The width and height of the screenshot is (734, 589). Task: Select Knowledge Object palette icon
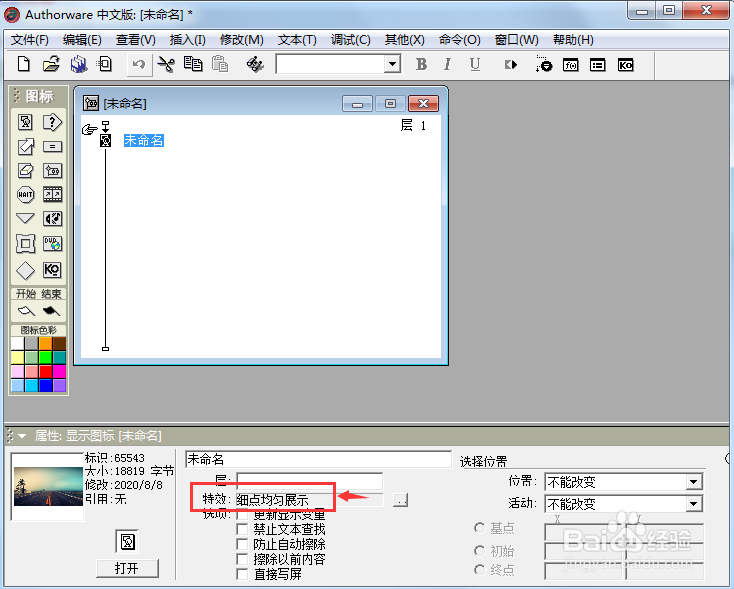[x=52, y=270]
